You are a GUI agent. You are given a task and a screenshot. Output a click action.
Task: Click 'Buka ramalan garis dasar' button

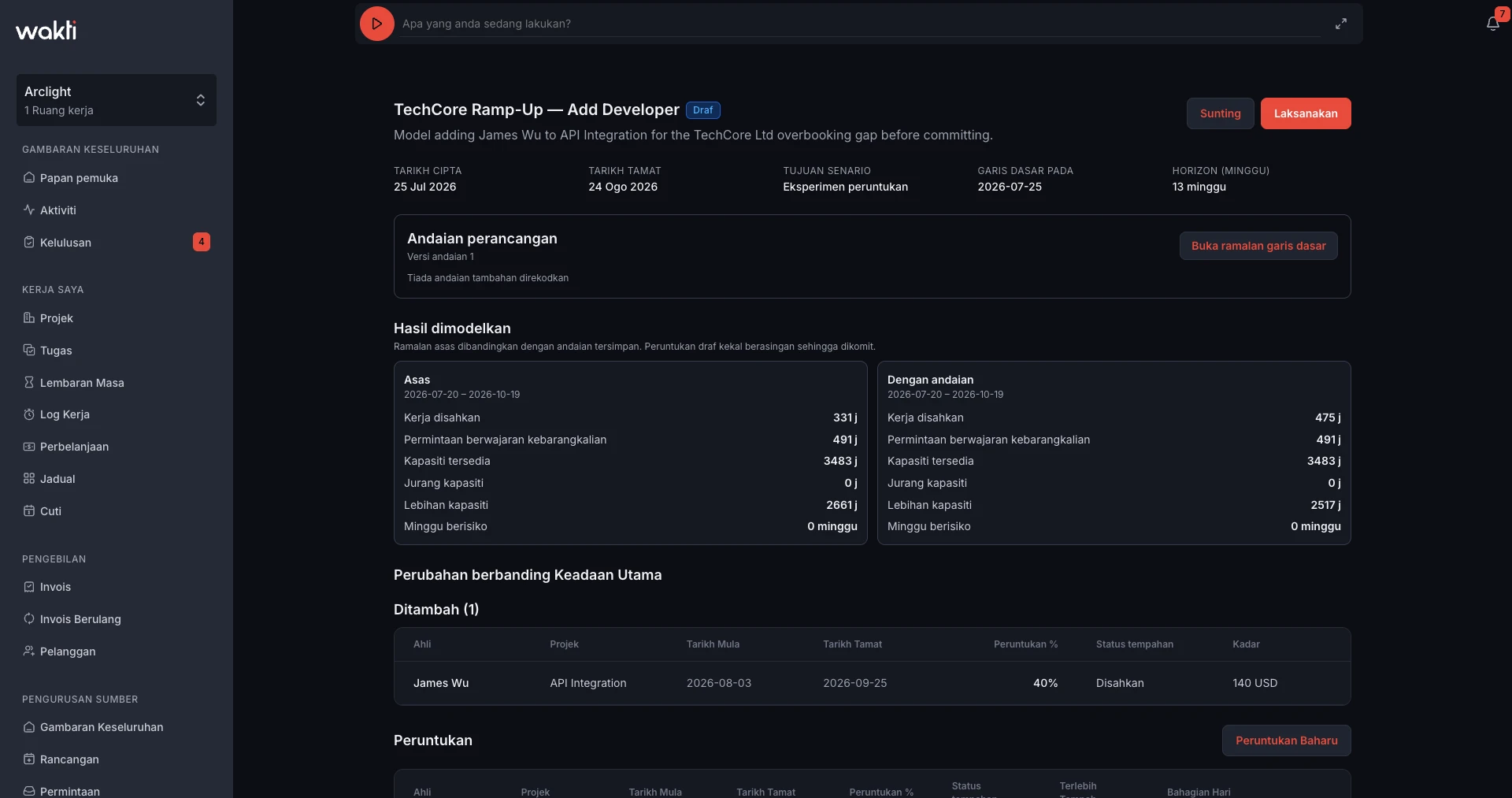[x=1258, y=246]
